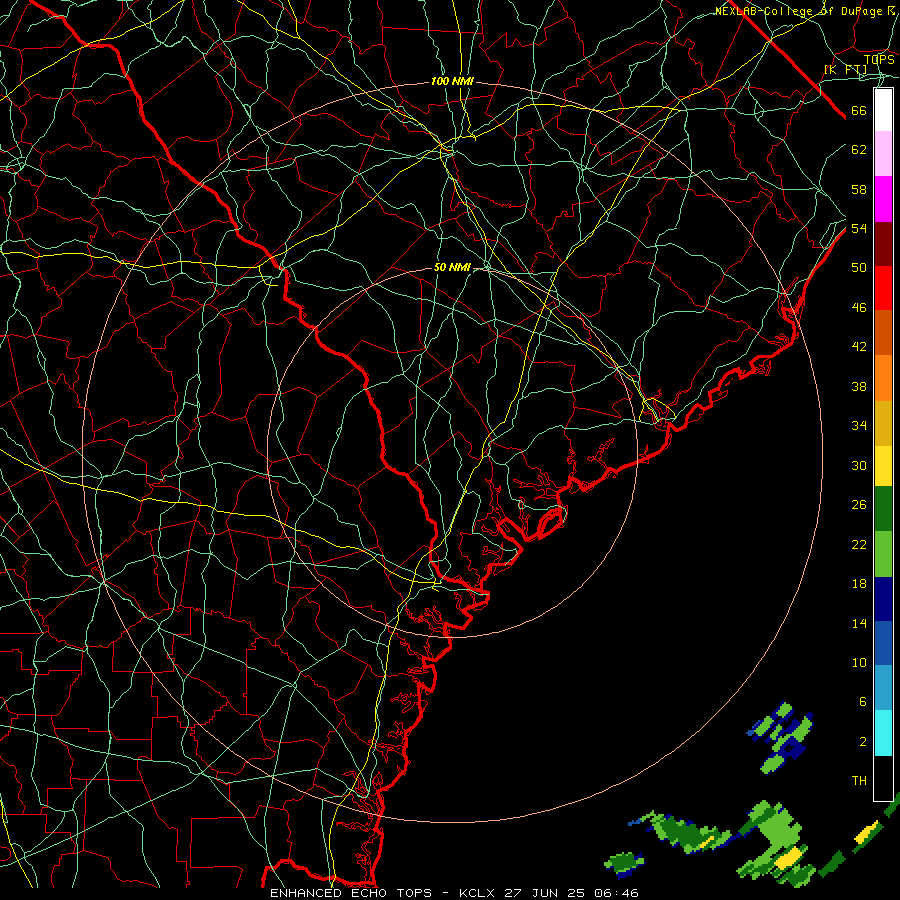Click the yellow 34 kft legend swatch

tap(883, 466)
